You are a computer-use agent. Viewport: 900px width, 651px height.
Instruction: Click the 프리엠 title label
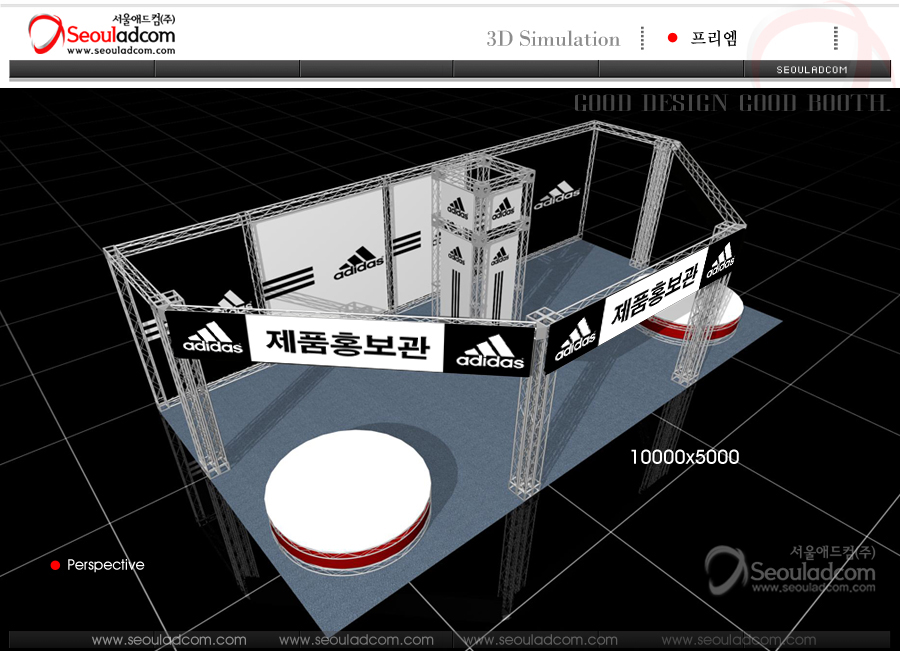coord(715,38)
